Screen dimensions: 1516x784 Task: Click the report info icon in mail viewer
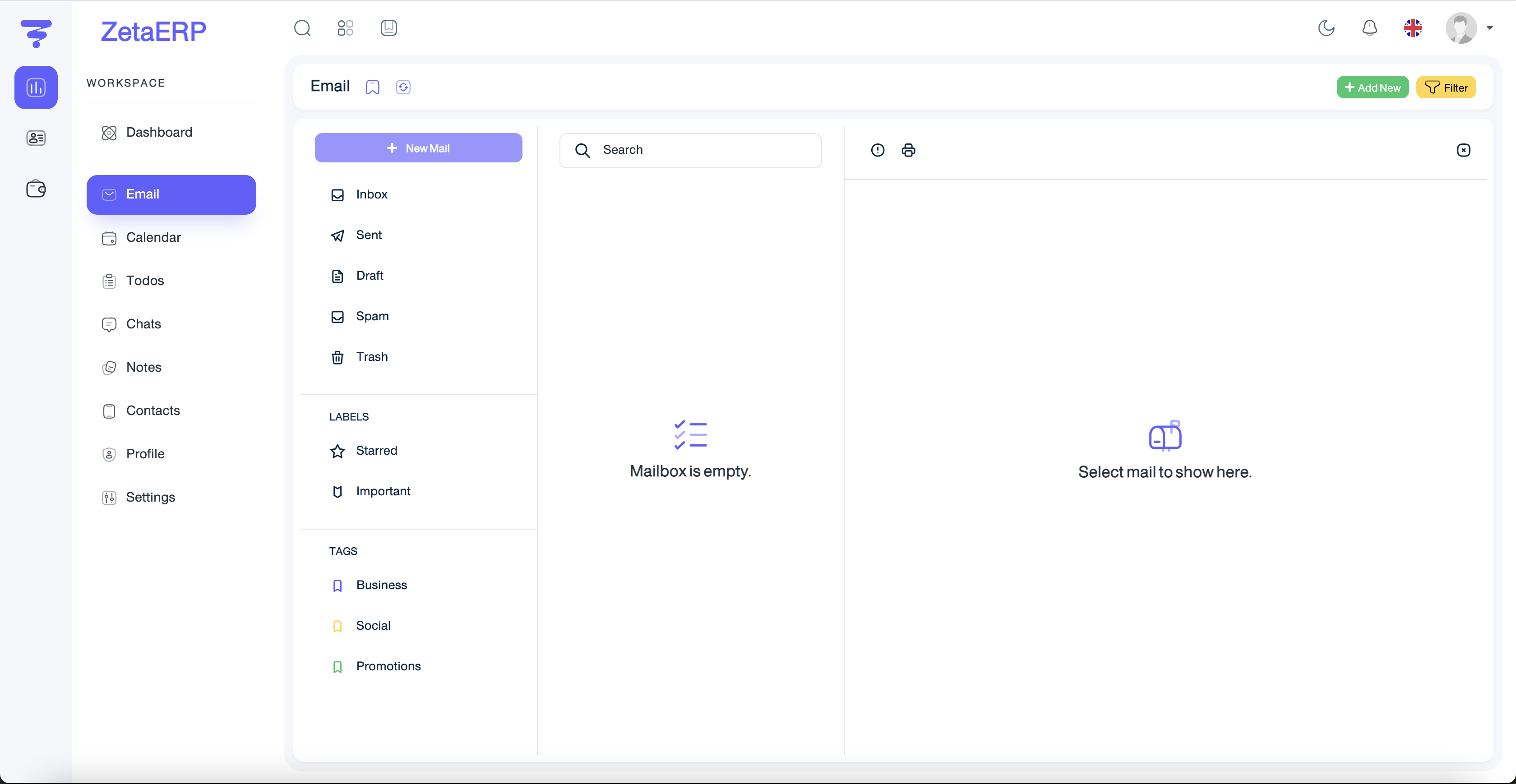[878, 150]
